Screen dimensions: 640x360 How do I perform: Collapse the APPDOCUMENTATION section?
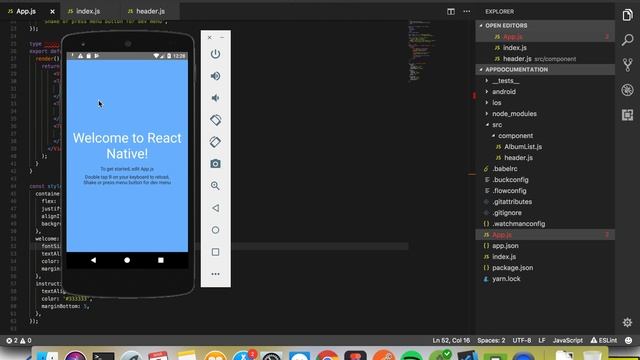coord(545,69)
